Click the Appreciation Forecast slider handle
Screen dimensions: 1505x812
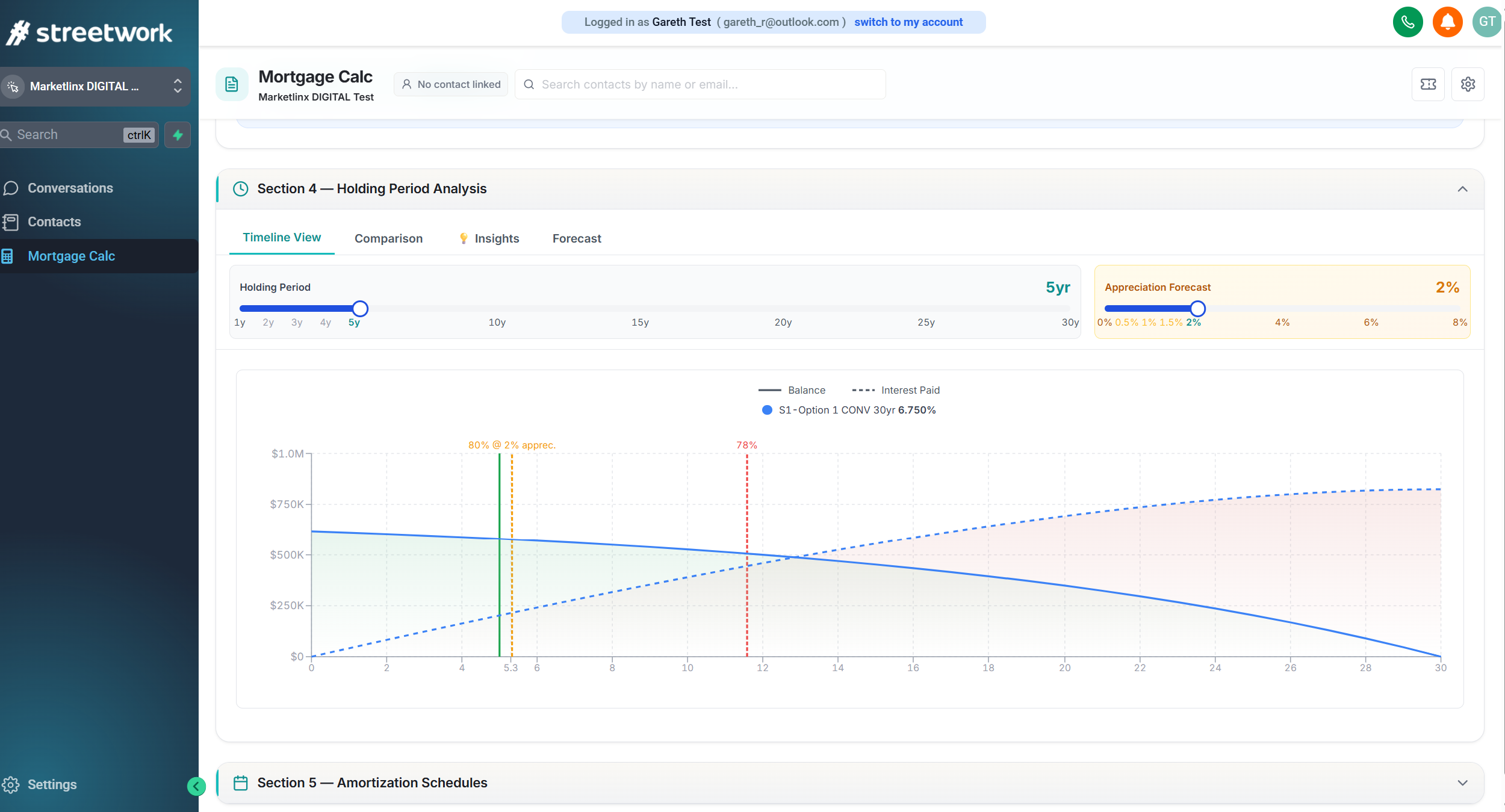coord(1197,309)
